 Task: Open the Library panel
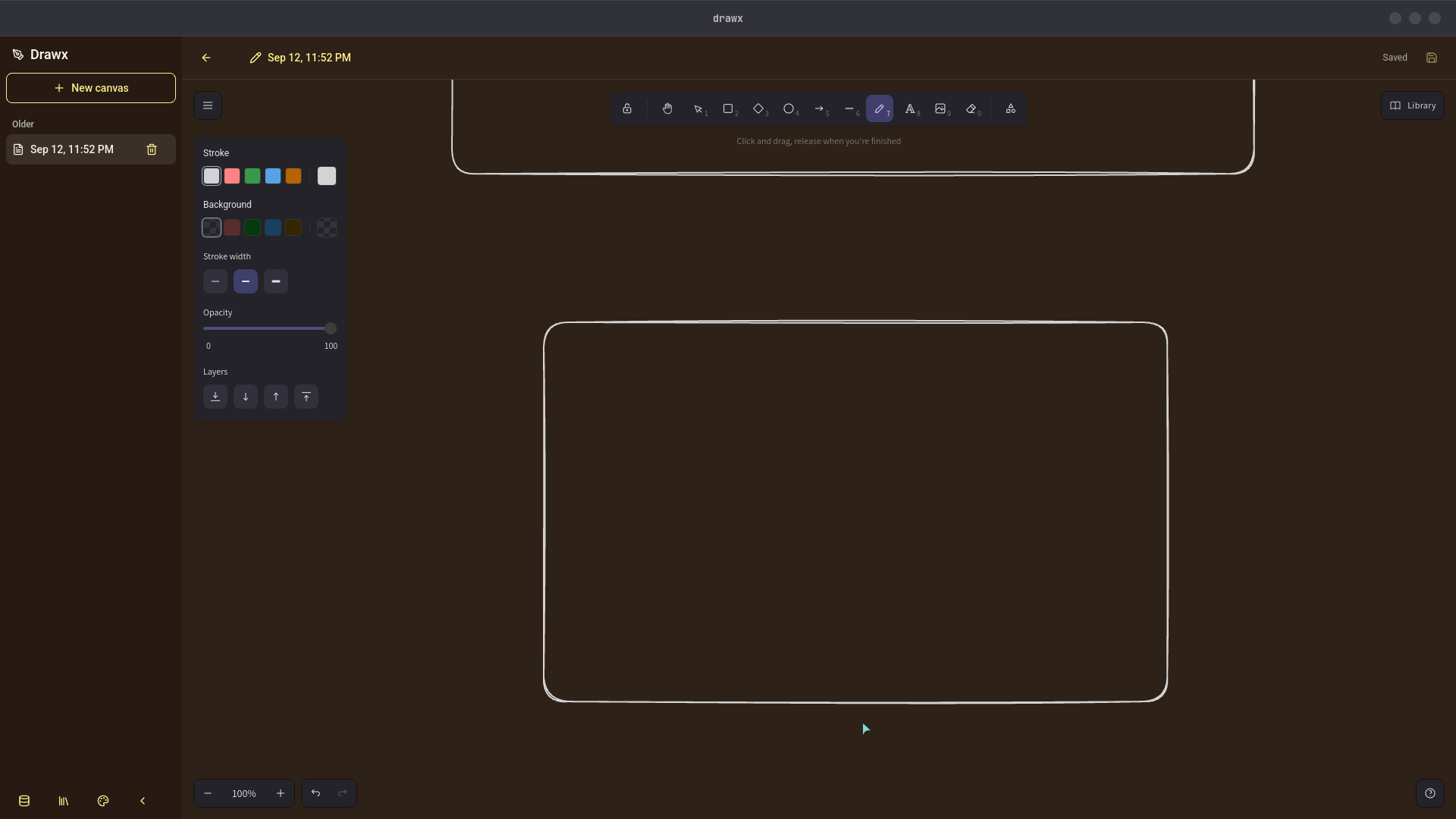click(x=1413, y=105)
